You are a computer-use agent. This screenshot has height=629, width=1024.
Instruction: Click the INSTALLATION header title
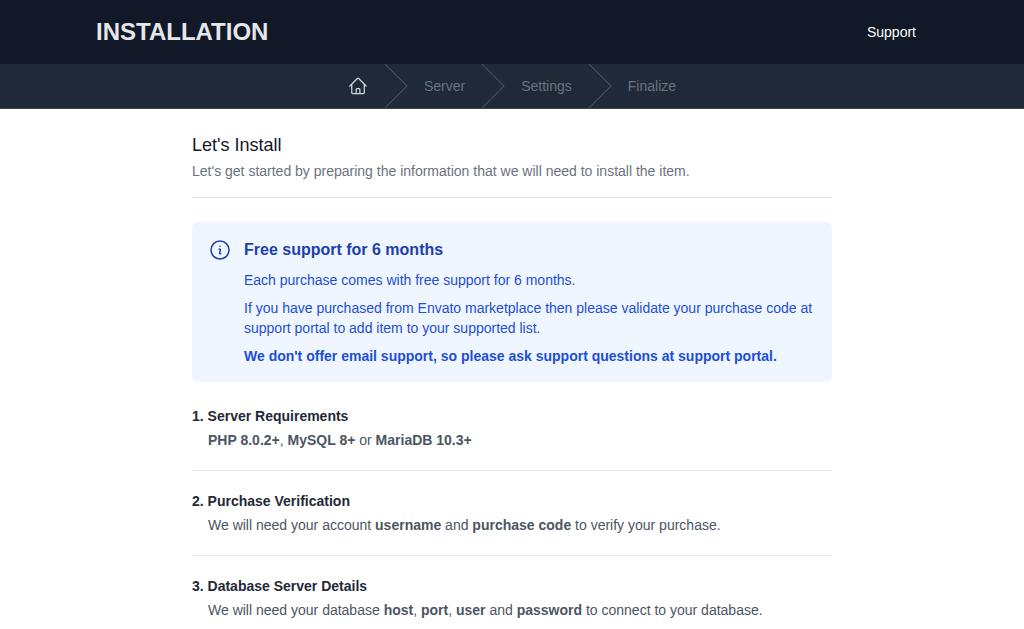(182, 32)
